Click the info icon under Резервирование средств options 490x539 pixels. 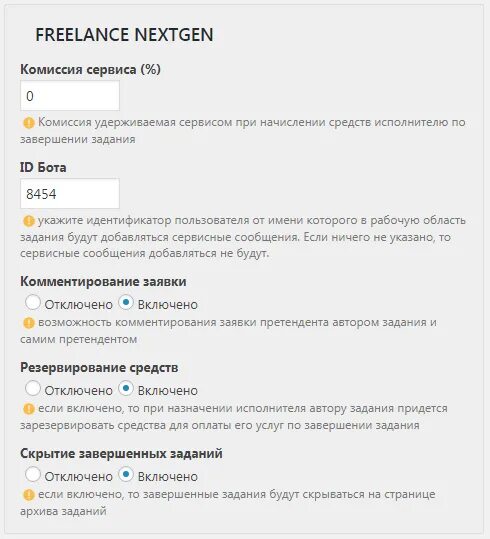29,409
